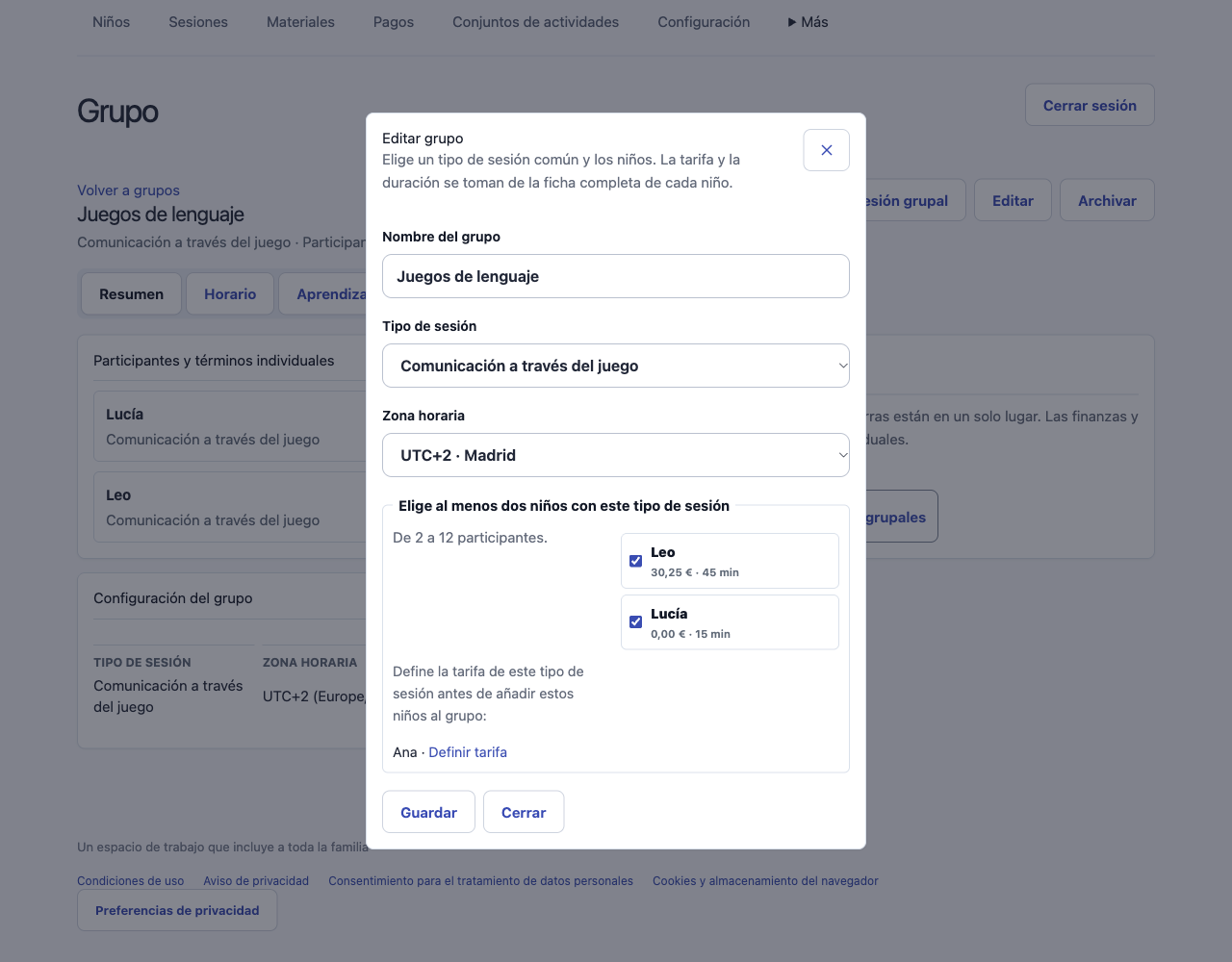Uncheck the Lucía participant checkbox
Screen dimensions: 1232x962
(x=635, y=622)
